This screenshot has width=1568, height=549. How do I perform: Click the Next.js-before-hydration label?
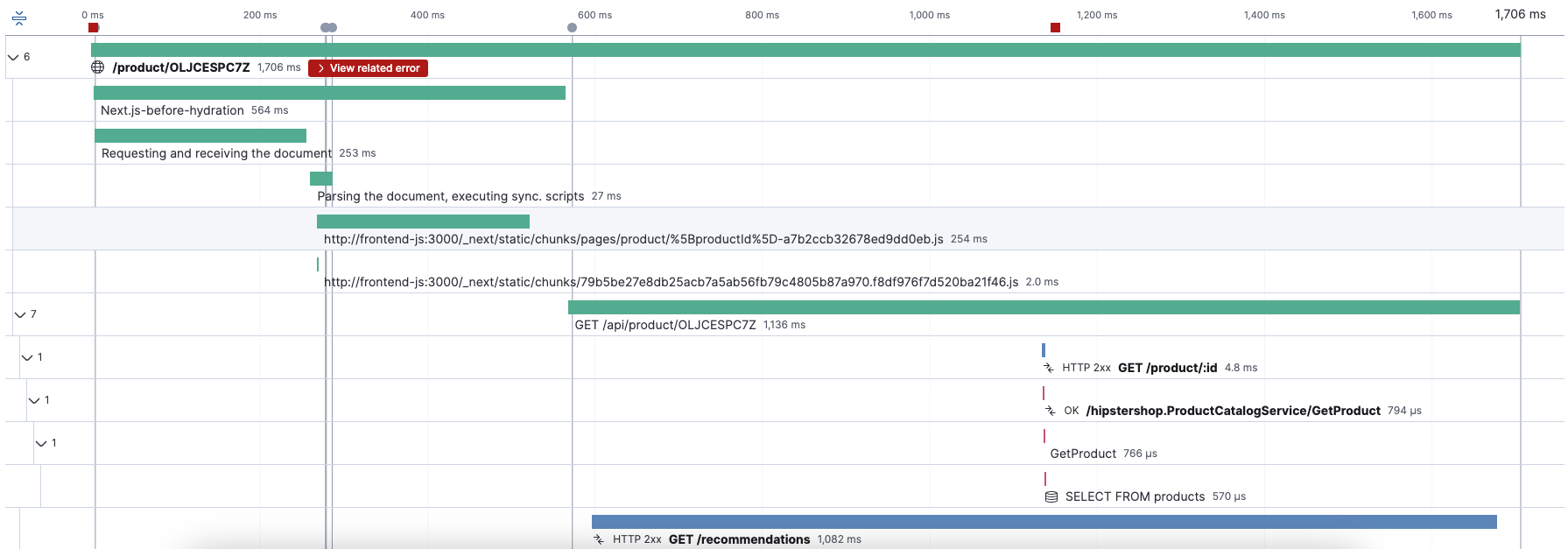(172, 110)
